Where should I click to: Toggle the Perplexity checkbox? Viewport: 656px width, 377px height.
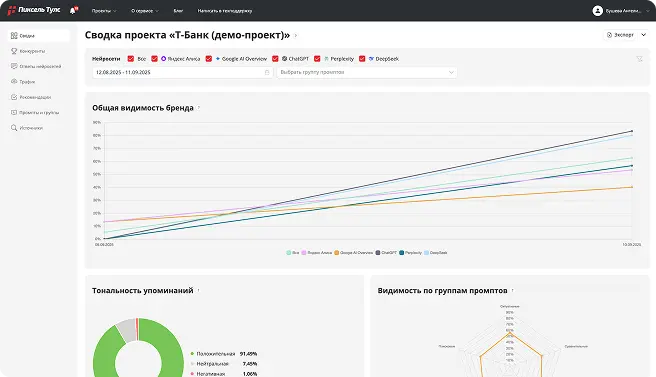point(317,59)
